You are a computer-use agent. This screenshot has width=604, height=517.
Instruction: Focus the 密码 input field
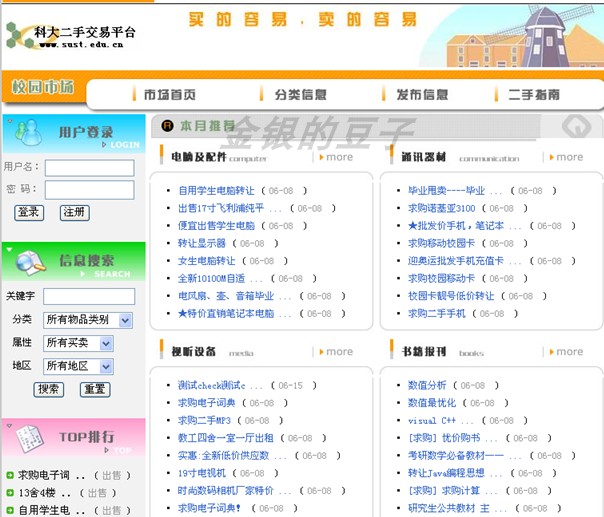[x=89, y=190]
